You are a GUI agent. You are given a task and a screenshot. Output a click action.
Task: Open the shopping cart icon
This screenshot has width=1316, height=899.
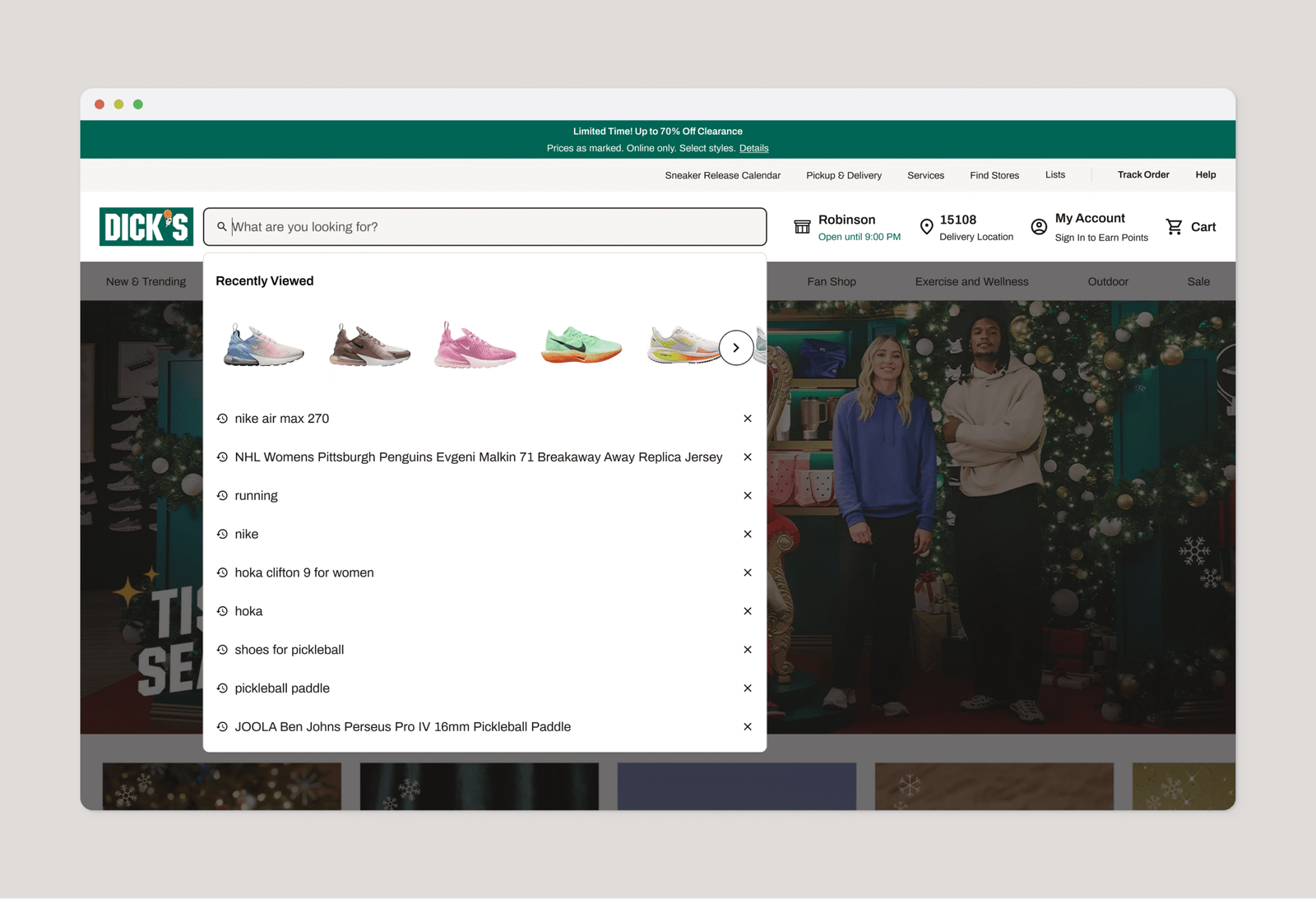pyautogui.click(x=1174, y=227)
